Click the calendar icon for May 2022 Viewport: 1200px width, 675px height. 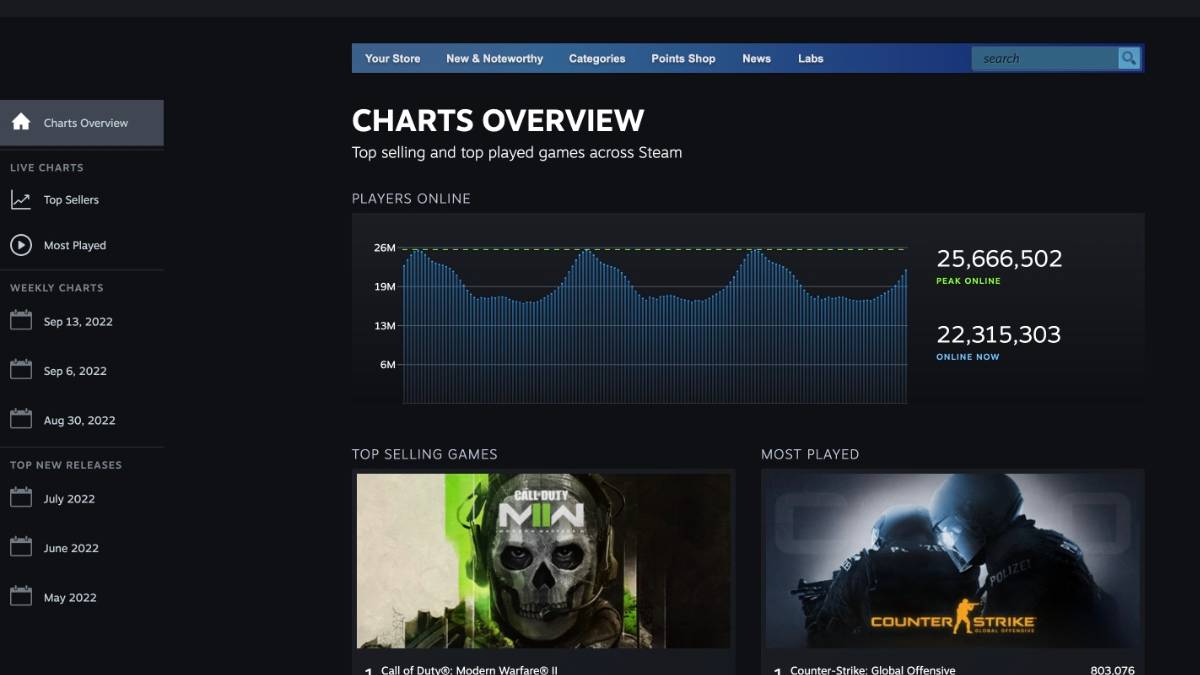pos(21,597)
